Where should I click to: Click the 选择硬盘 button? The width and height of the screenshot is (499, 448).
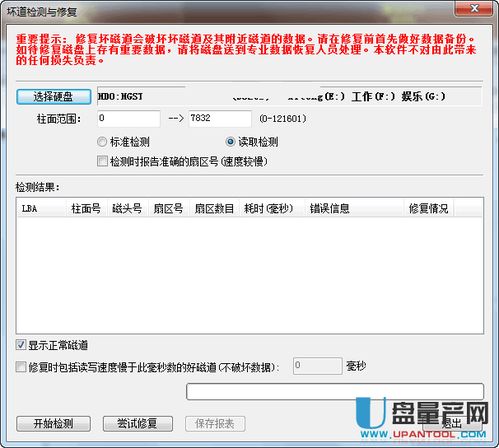coord(53,97)
